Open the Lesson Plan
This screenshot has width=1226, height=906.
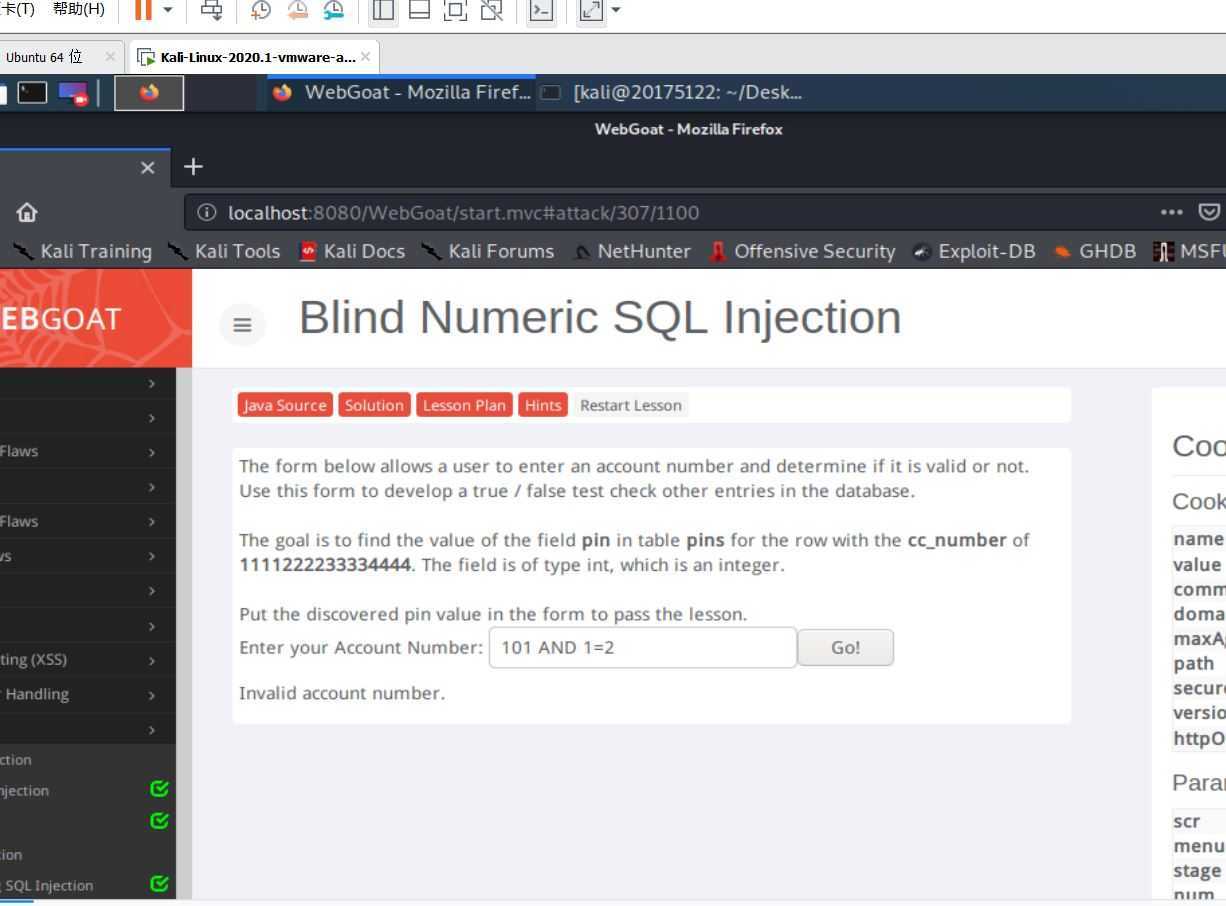click(x=464, y=405)
